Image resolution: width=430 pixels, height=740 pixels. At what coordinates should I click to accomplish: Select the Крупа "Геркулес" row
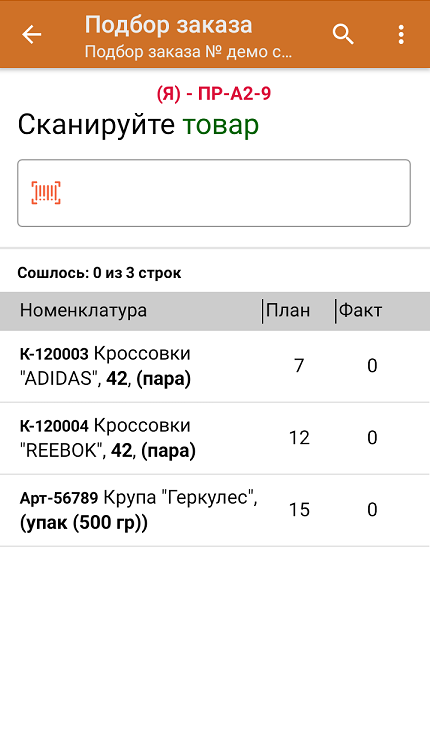point(215,511)
